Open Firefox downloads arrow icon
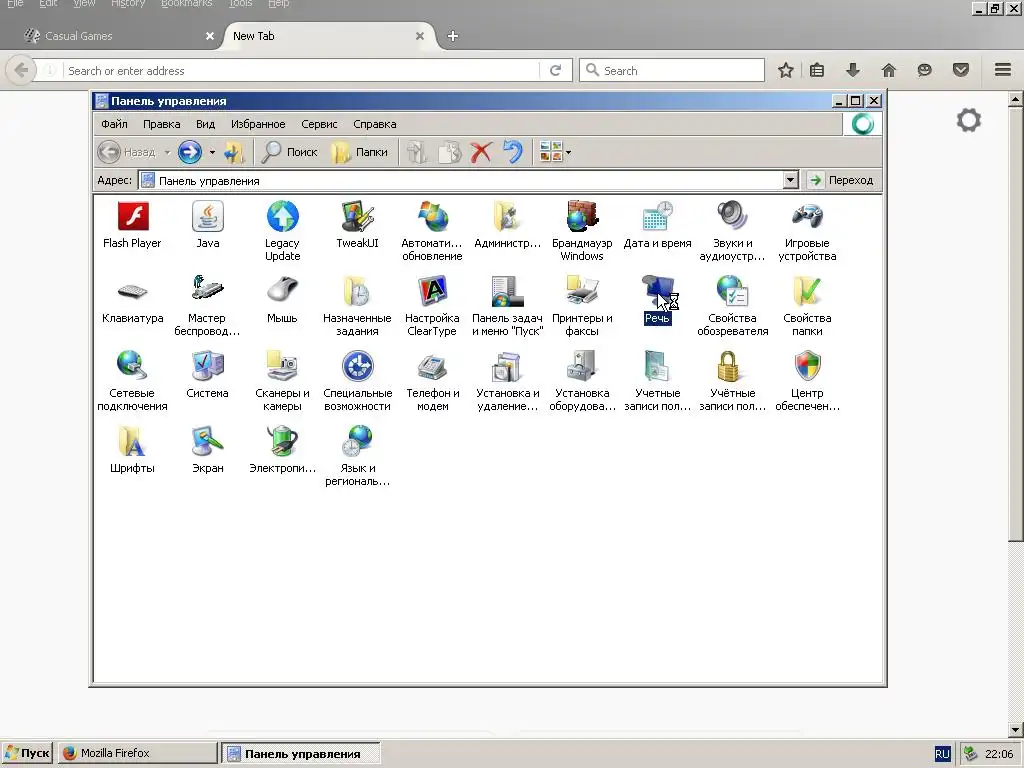The width and height of the screenshot is (1024, 768). click(x=853, y=71)
